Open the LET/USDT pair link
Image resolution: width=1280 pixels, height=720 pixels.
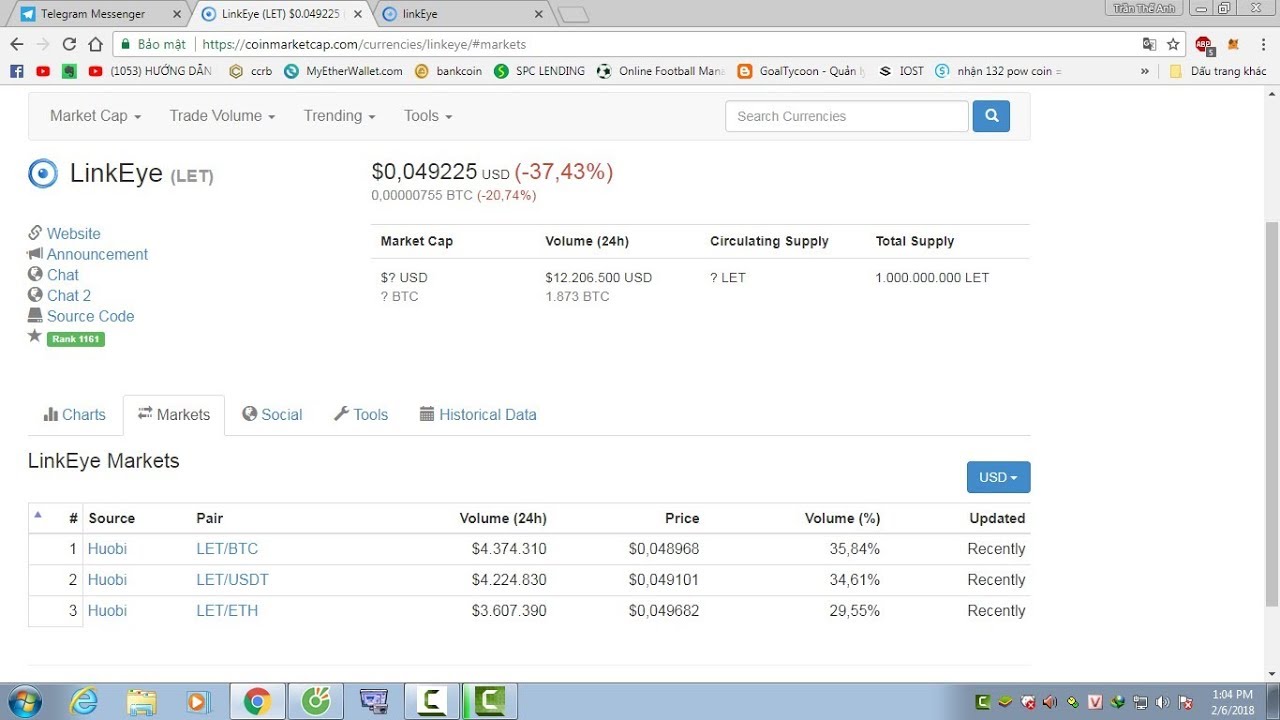pos(232,580)
